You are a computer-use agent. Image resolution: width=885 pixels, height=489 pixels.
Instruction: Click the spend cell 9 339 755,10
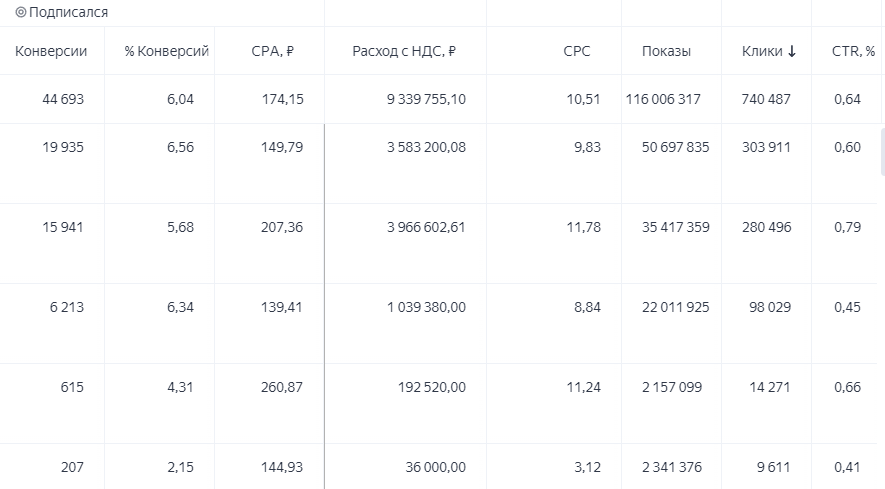click(x=426, y=99)
